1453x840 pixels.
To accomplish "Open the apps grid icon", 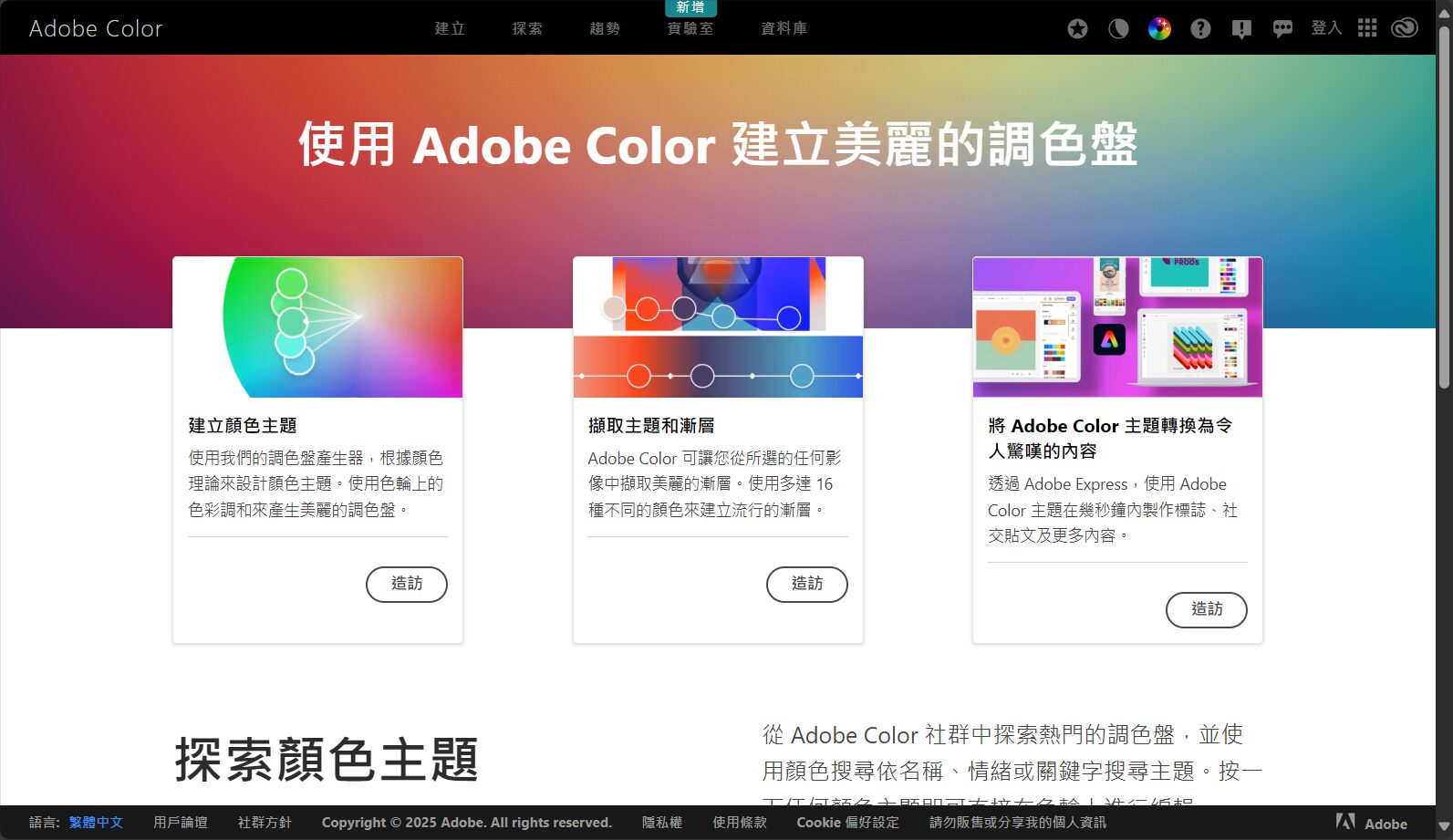I will point(1366,28).
